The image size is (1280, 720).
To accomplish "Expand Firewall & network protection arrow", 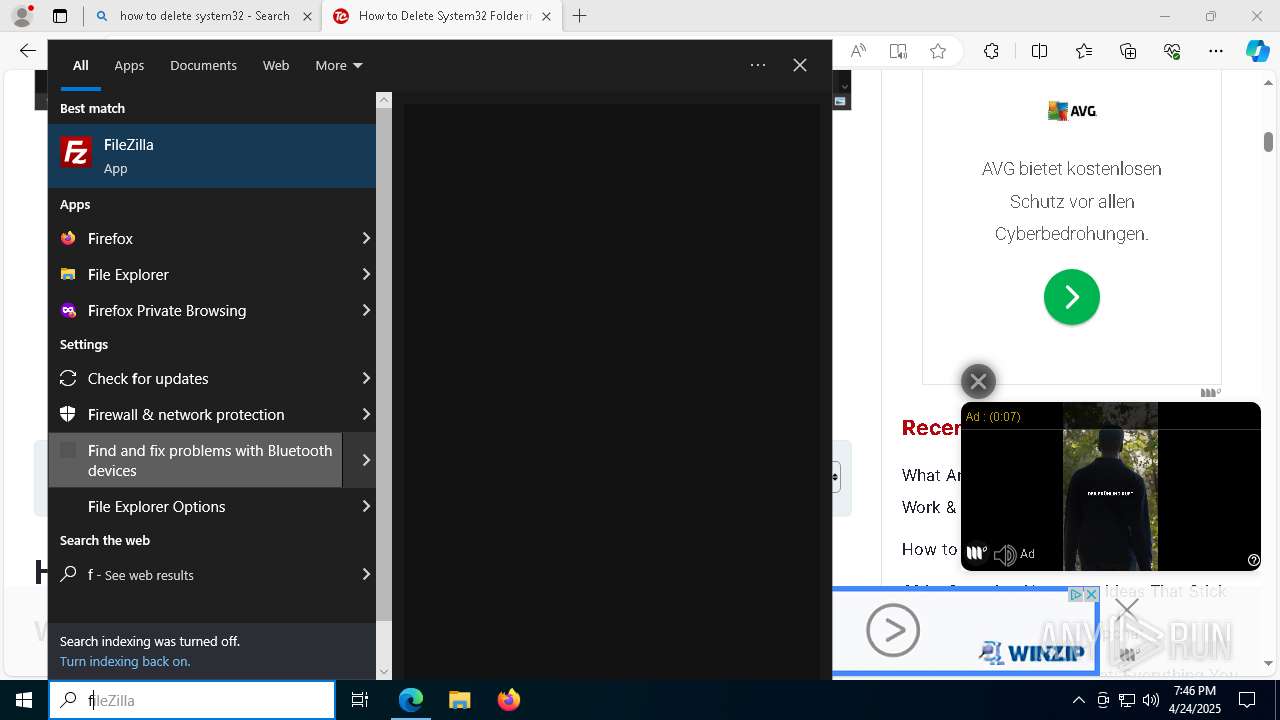I will point(365,414).
